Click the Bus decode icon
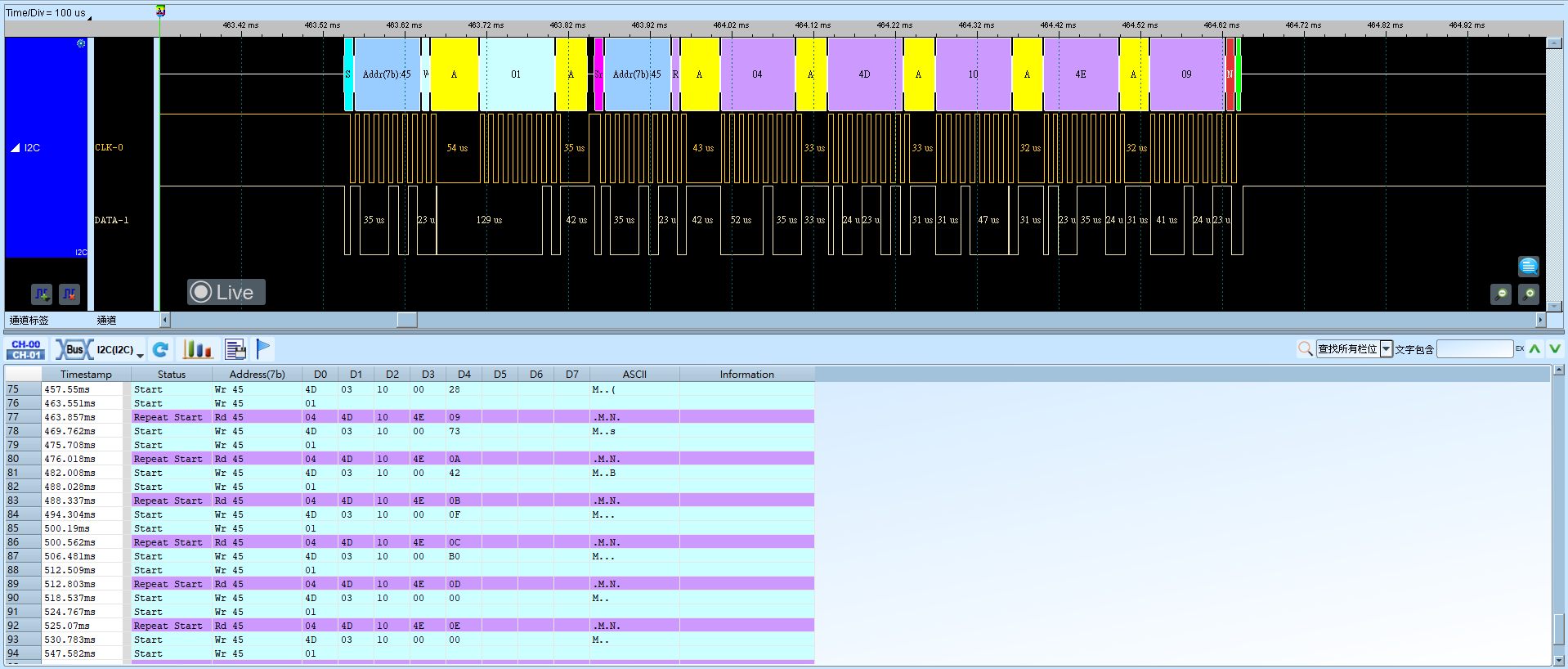This screenshot has width=1568, height=669. pos(74,350)
